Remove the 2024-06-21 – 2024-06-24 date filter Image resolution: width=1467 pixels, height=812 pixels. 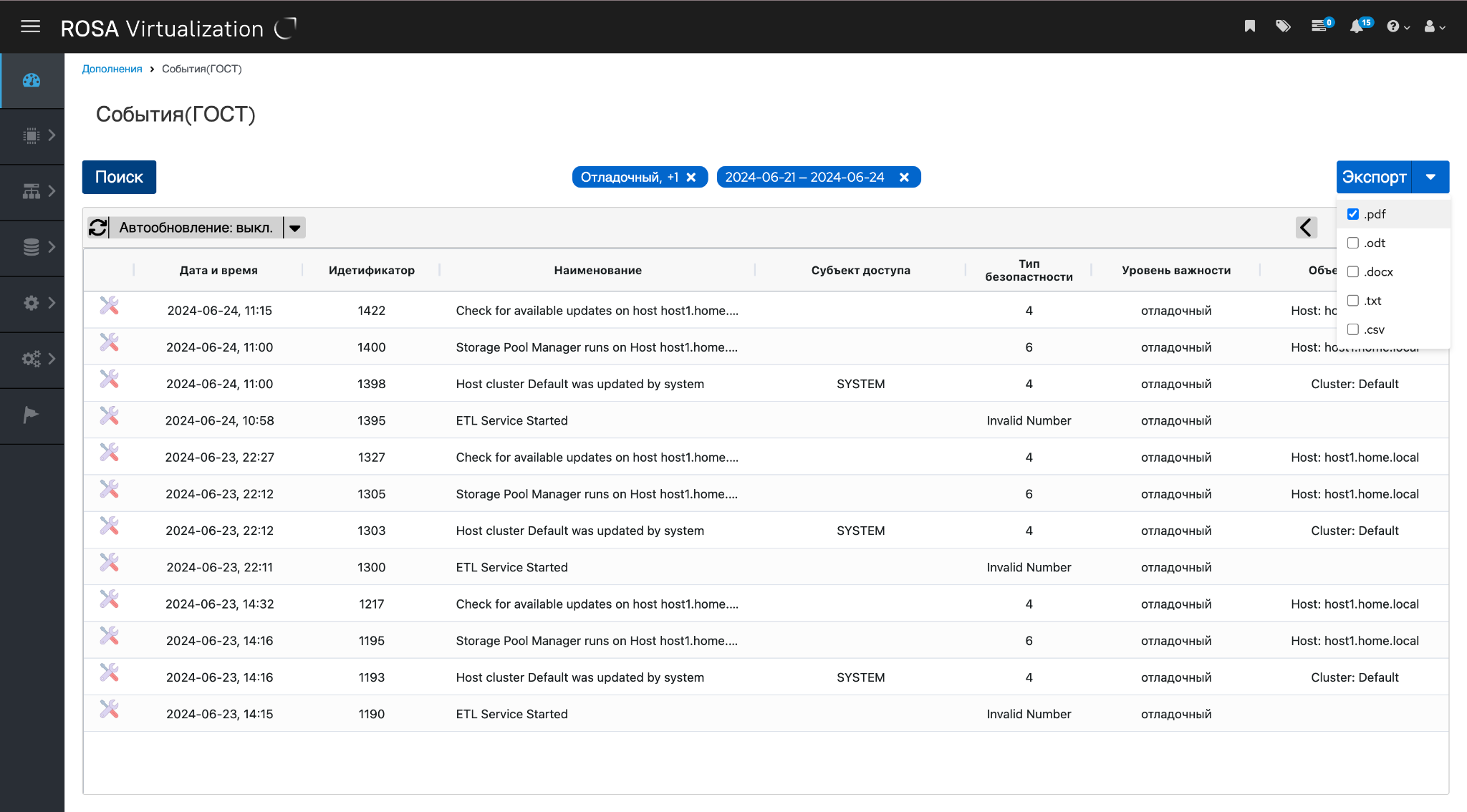click(905, 178)
